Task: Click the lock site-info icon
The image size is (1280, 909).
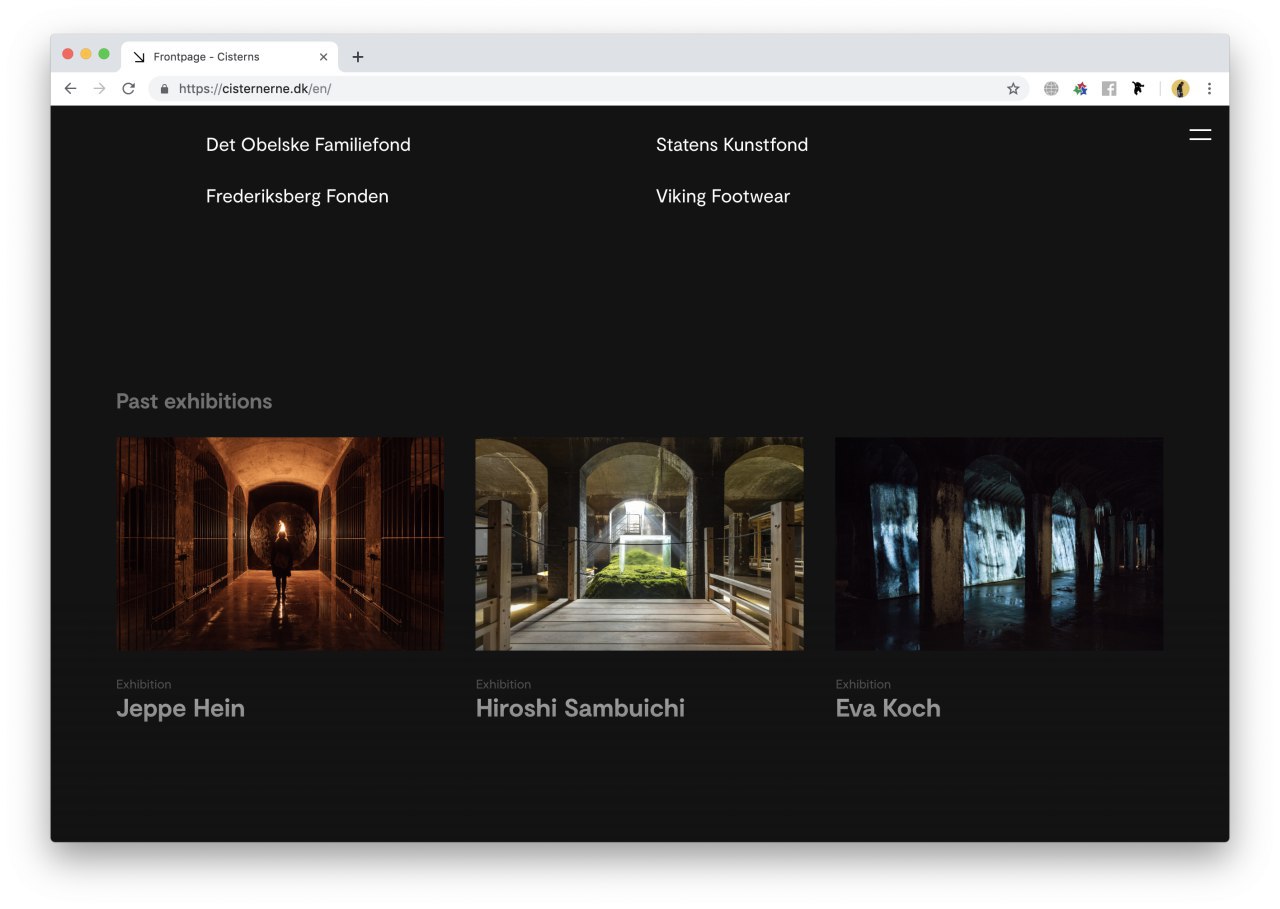Action: point(165,89)
